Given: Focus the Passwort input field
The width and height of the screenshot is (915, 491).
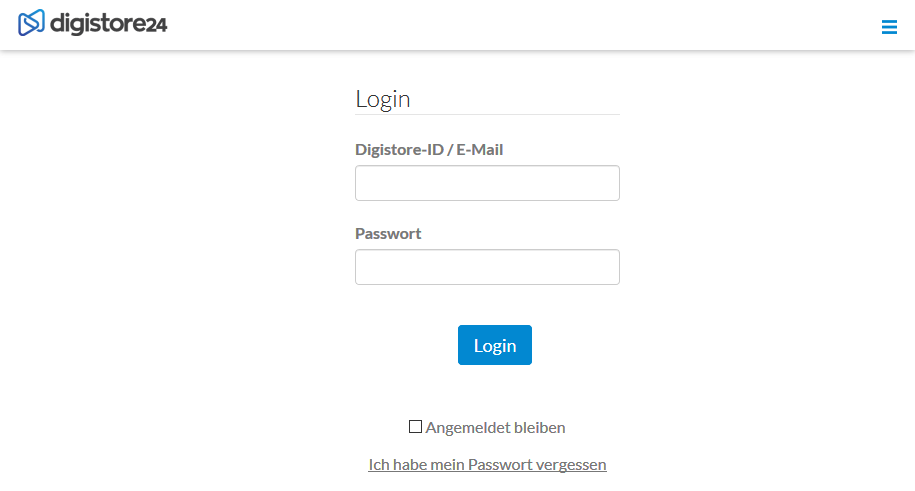Looking at the screenshot, I should pyautogui.click(x=487, y=267).
